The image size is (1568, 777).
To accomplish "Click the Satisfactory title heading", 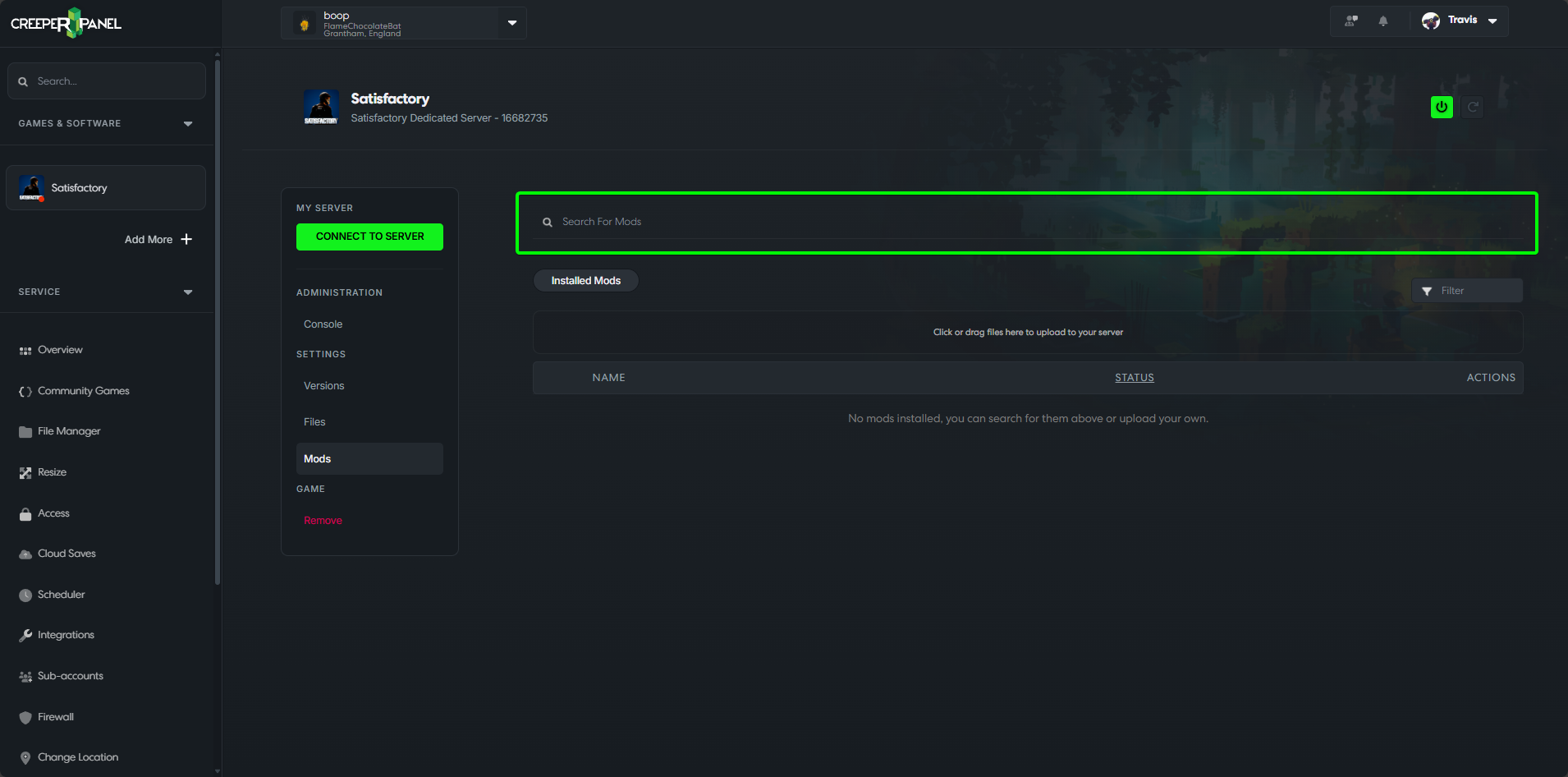I will point(390,99).
